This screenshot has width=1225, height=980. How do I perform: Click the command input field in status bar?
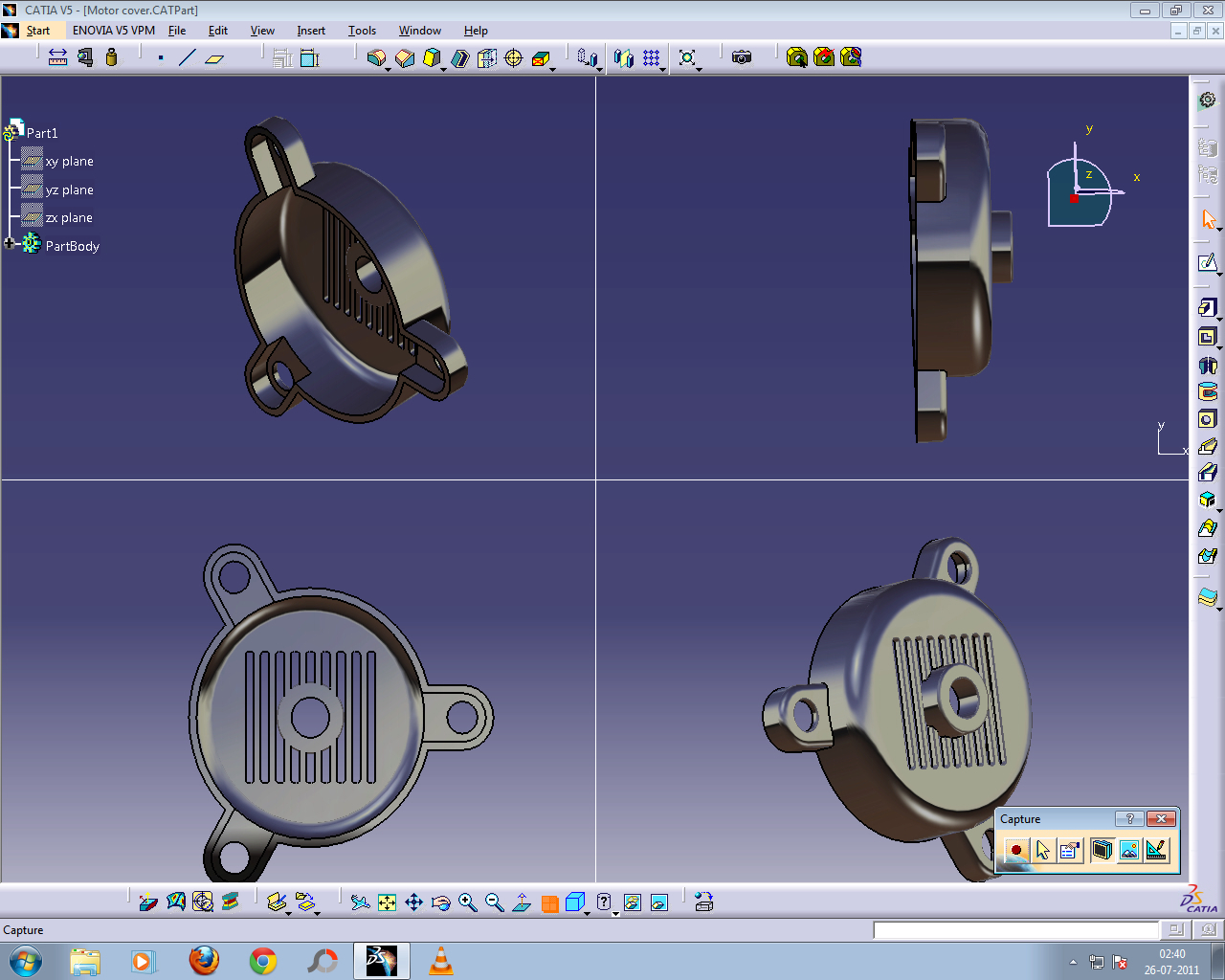click(x=1015, y=930)
